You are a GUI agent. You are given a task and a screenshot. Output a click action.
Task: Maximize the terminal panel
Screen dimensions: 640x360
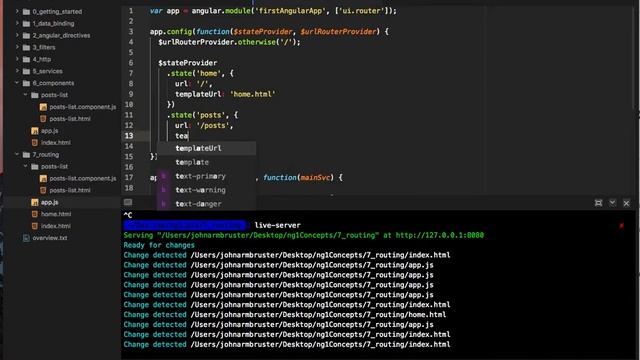point(598,203)
